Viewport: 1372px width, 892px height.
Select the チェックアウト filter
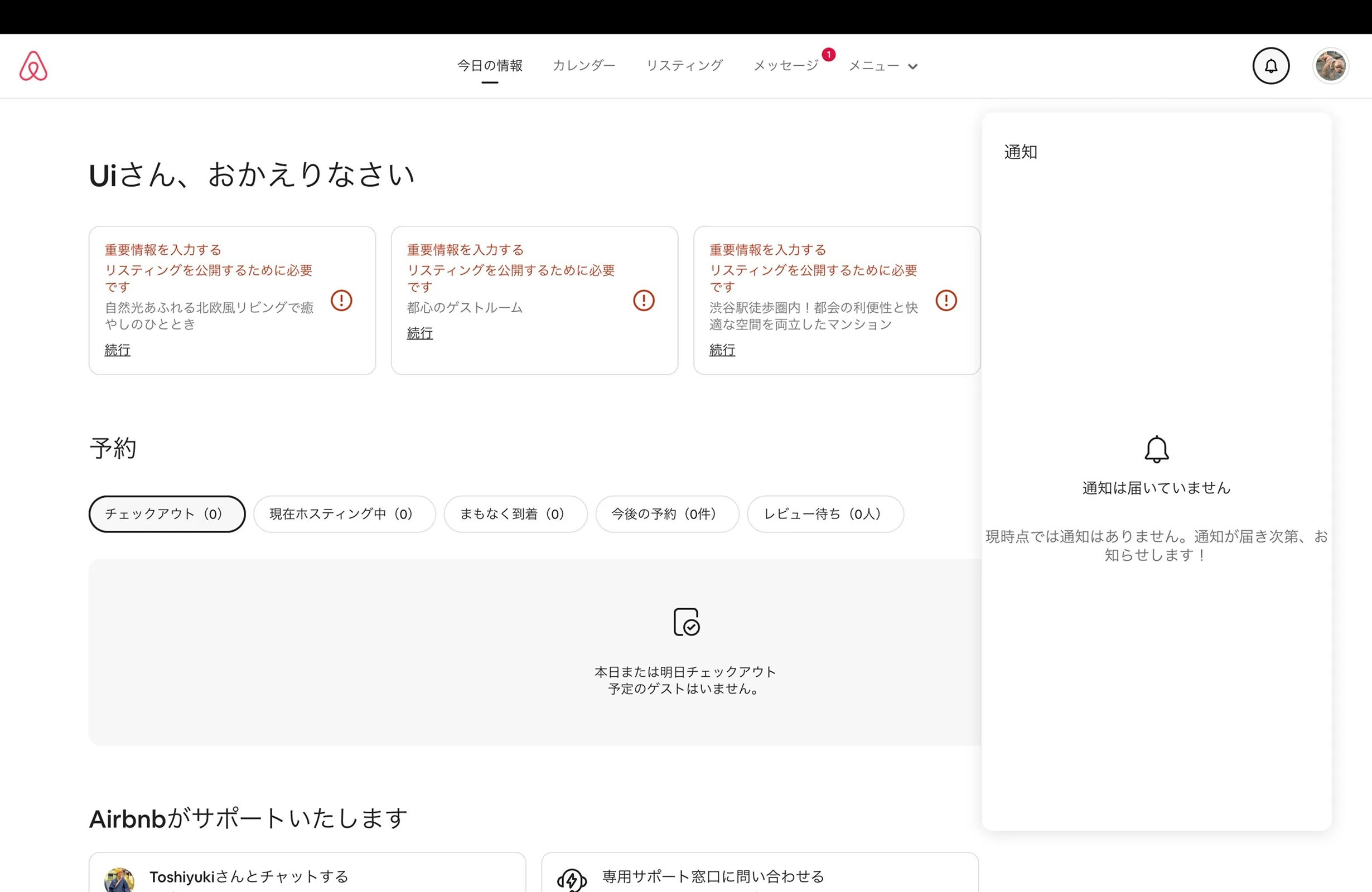pyautogui.click(x=167, y=514)
